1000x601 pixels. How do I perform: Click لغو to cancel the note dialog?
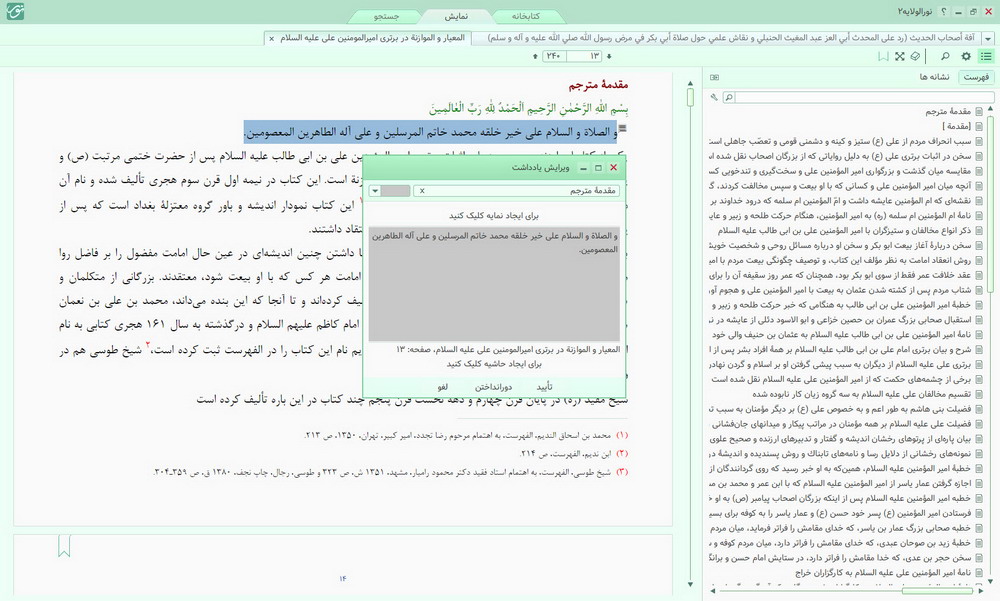click(x=443, y=387)
